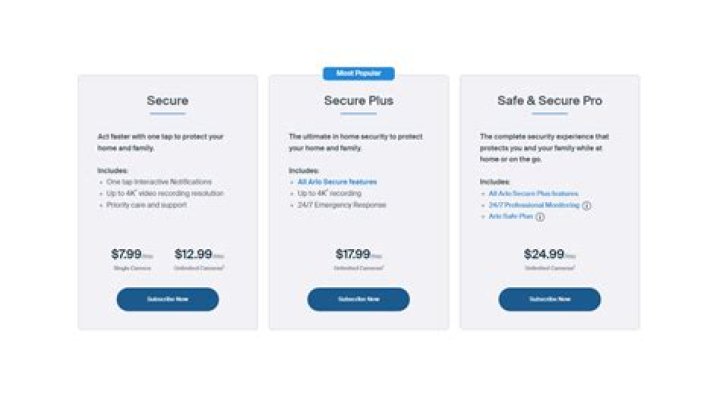Click the Safe & Secure Pro title
The width and height of the screenshot is (720, 404).
[x=549, y=101]
